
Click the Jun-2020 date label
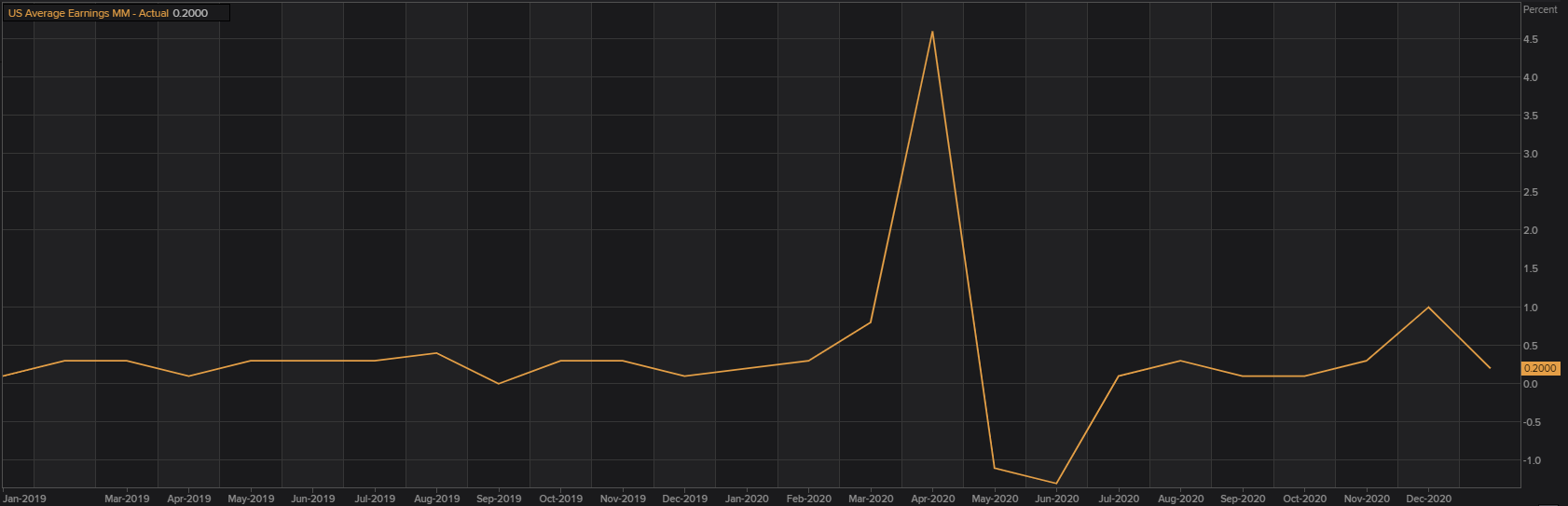pyautogui.click(x=1056, y=499)
